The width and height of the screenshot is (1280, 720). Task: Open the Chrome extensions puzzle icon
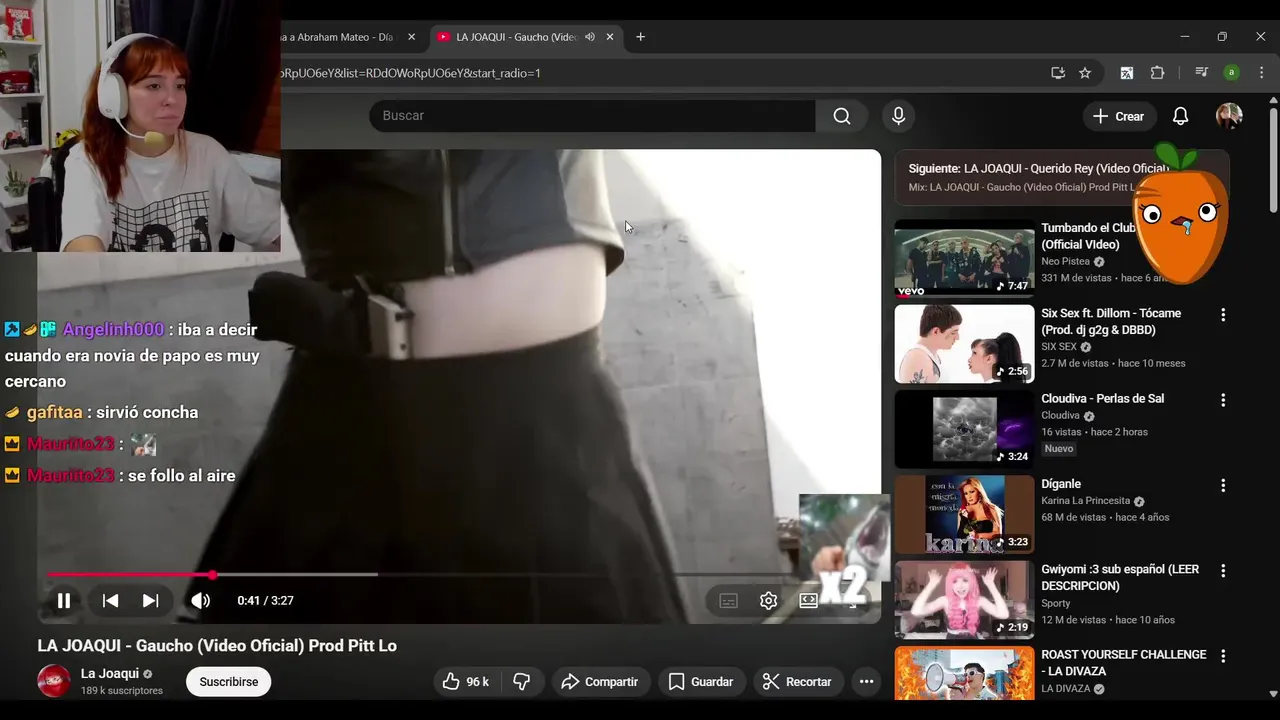click(1158, 73)
